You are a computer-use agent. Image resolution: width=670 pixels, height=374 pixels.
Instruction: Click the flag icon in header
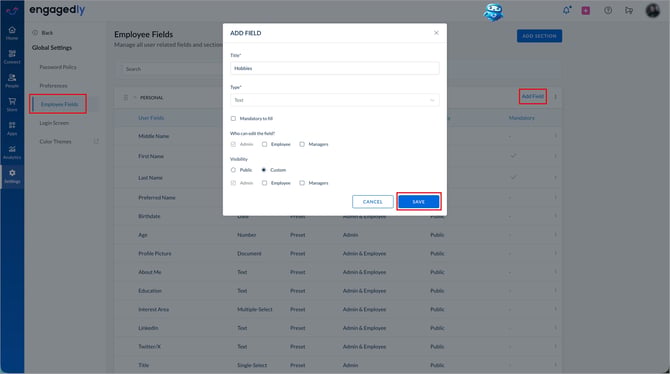pos(629,11)
